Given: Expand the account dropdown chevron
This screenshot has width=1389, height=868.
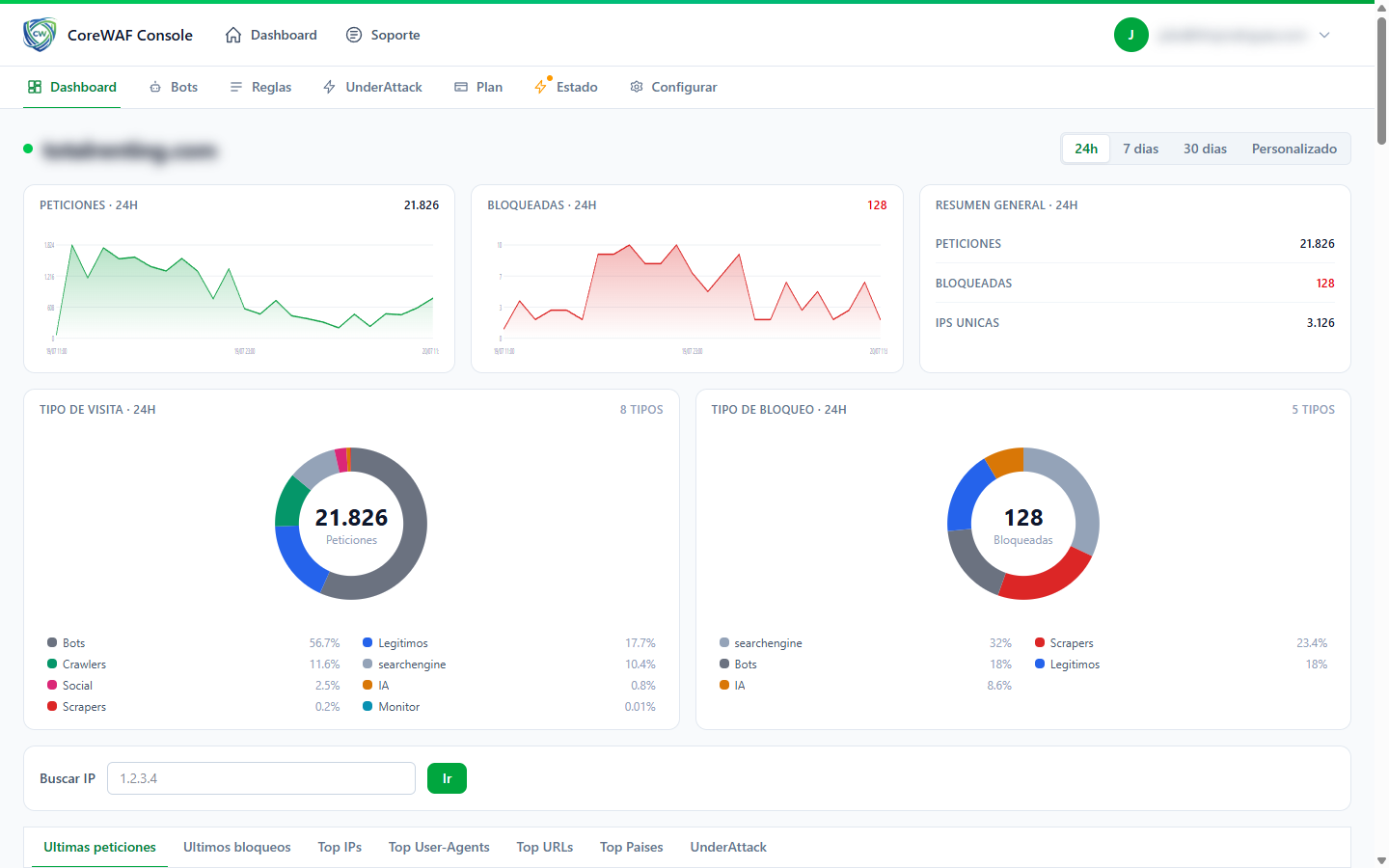Looking at the screenshot, I should coord(1324,35).
